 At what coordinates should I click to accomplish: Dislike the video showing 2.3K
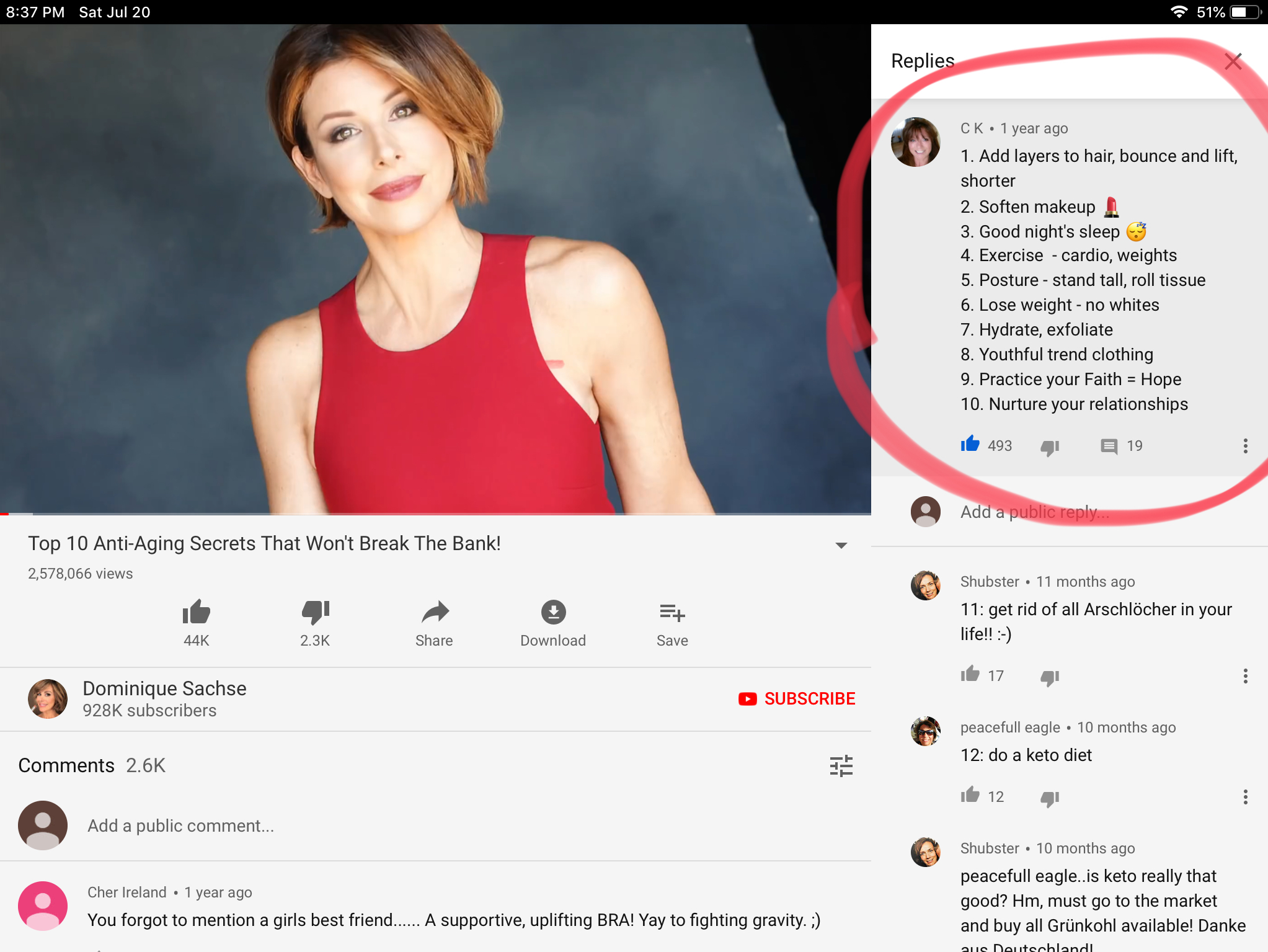pyautogui.click(x=315, y=613)
